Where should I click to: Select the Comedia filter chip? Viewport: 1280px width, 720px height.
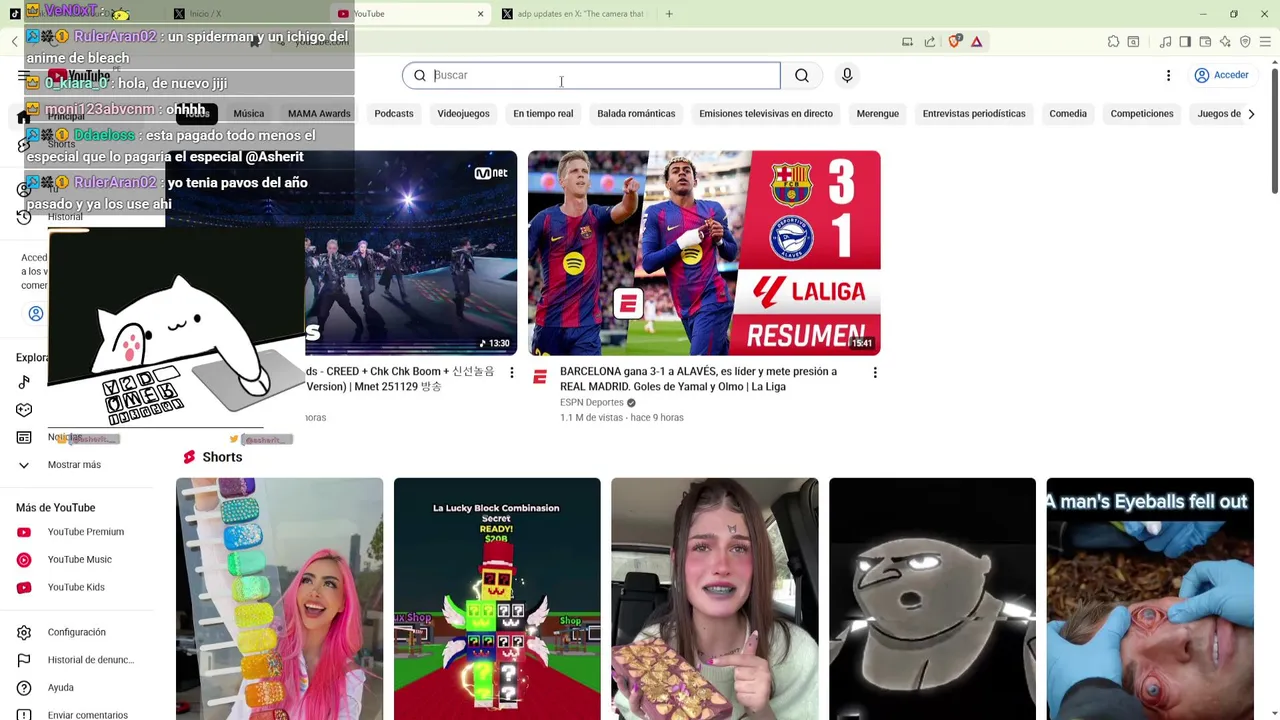point(1068,114)
